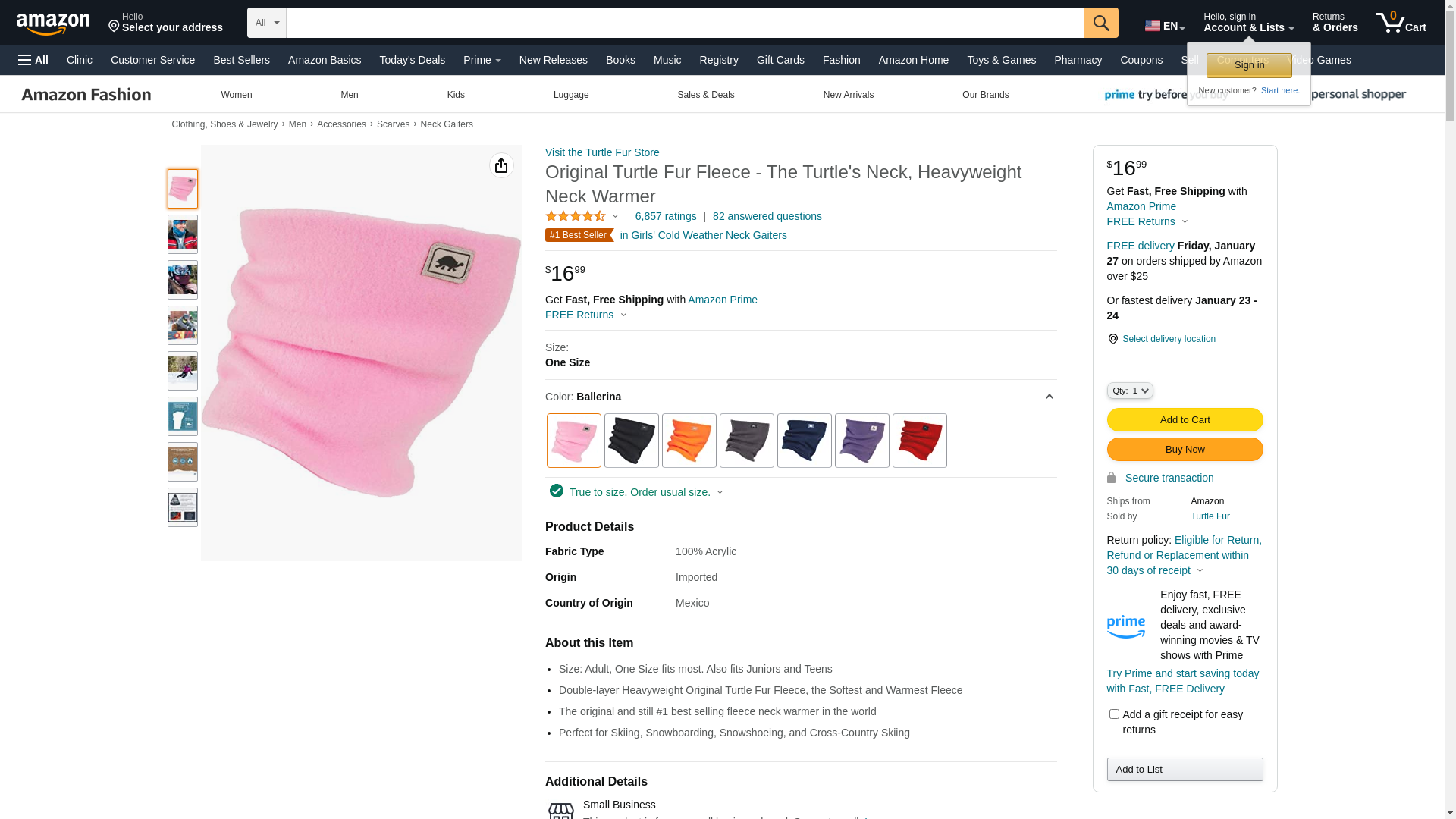
Task: Select the EN language flag icon
Action: [1152, 26]
